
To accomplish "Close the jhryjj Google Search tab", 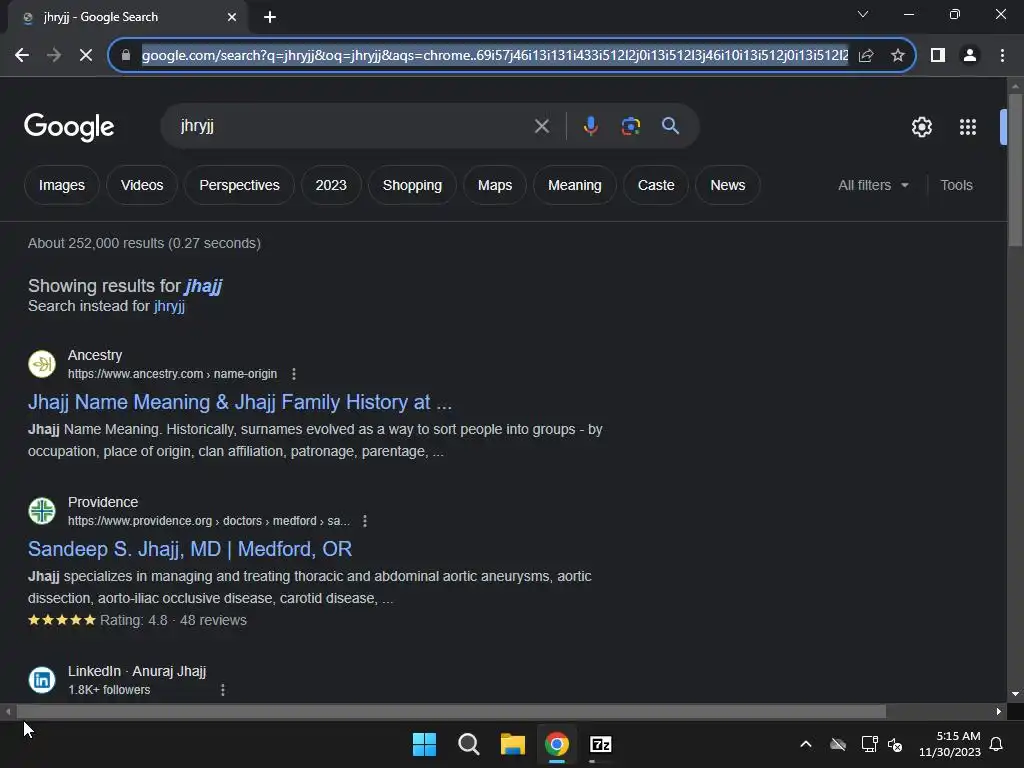I will tap(232, 17).
